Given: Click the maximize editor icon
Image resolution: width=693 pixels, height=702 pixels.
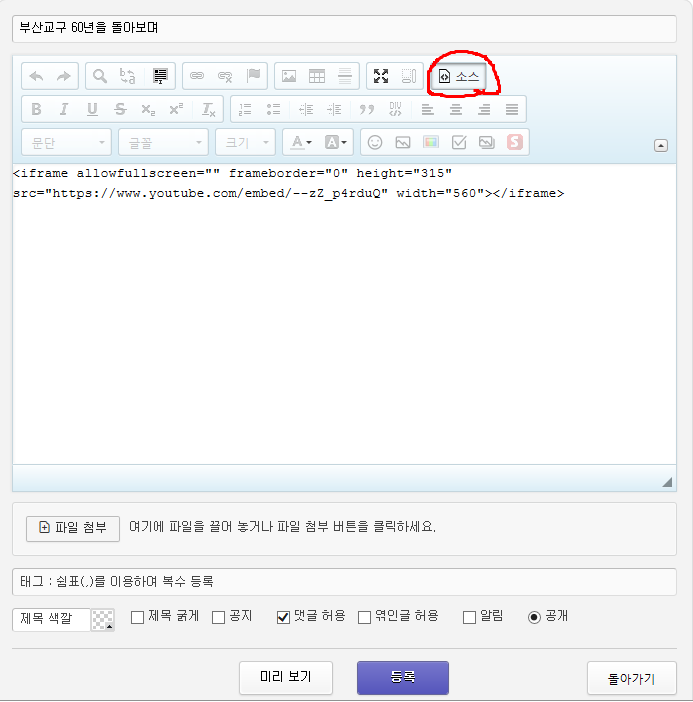Looking at the screenshot, I should (x=381, y=76).
